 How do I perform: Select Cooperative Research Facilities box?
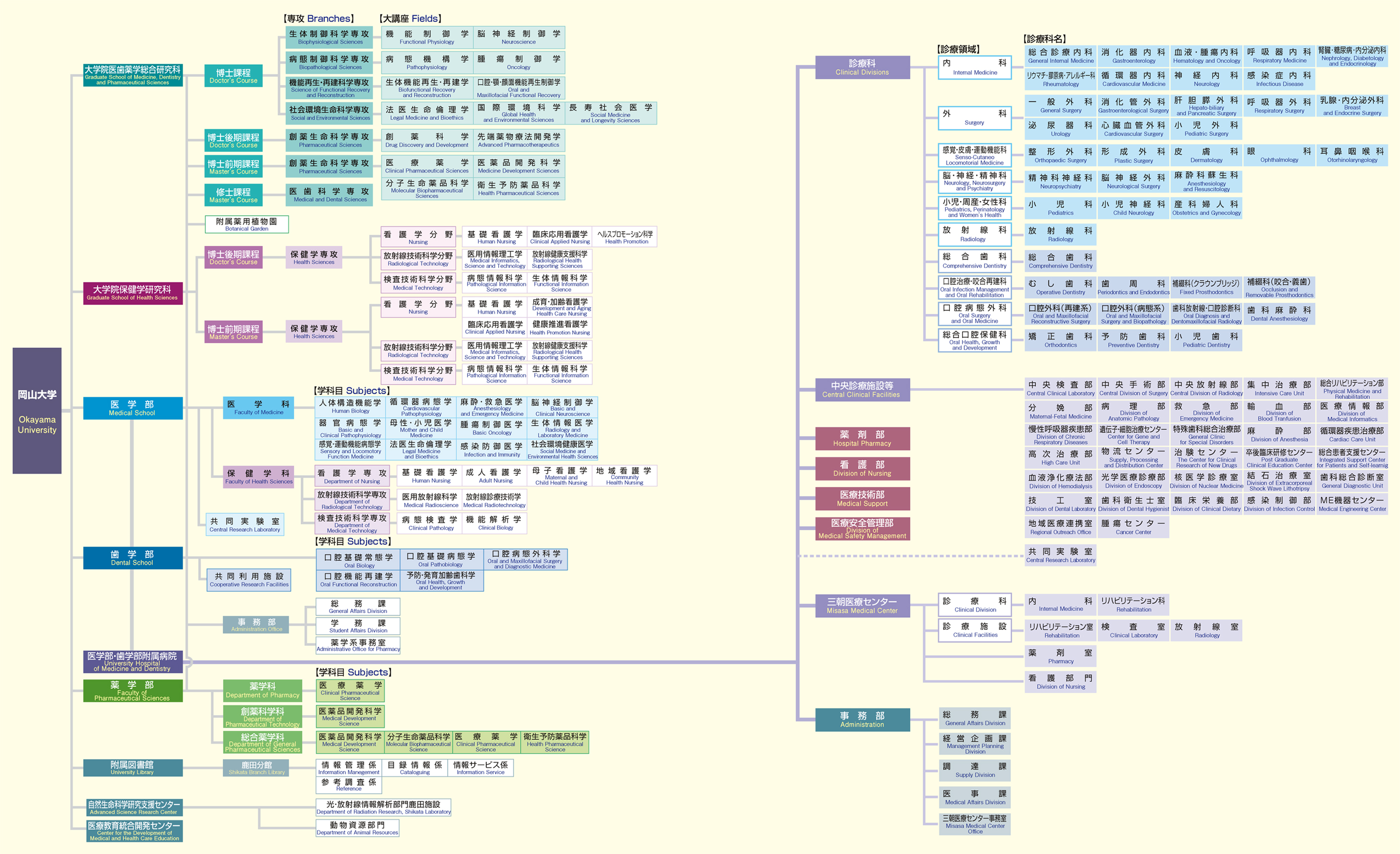[x=249, y=580]
